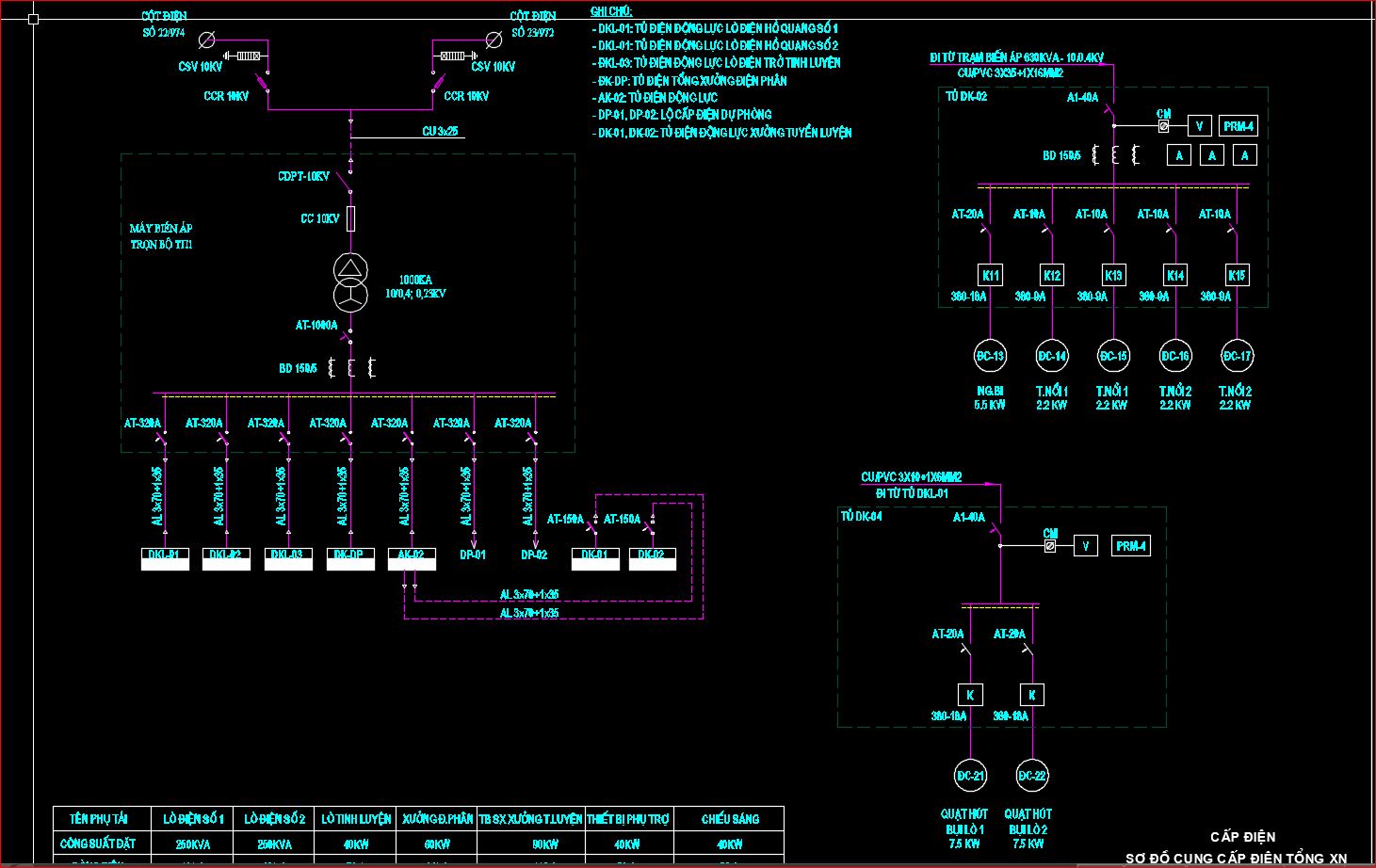This screenshot has height=868, width=1376.
Task: Select motor symbol ĐC-17
Action: (1238, 356)
